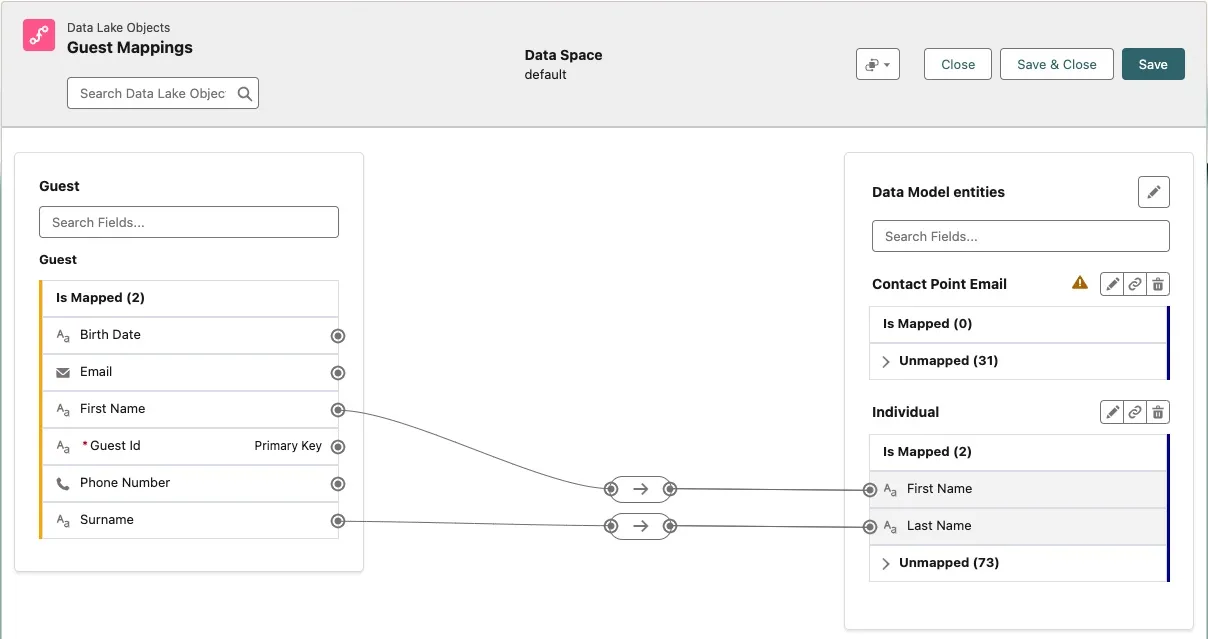The width and height of the screenshot is (1208, 639).
Task: Open relationship link for Contact Point Email
Action: tap(1134, 284)
